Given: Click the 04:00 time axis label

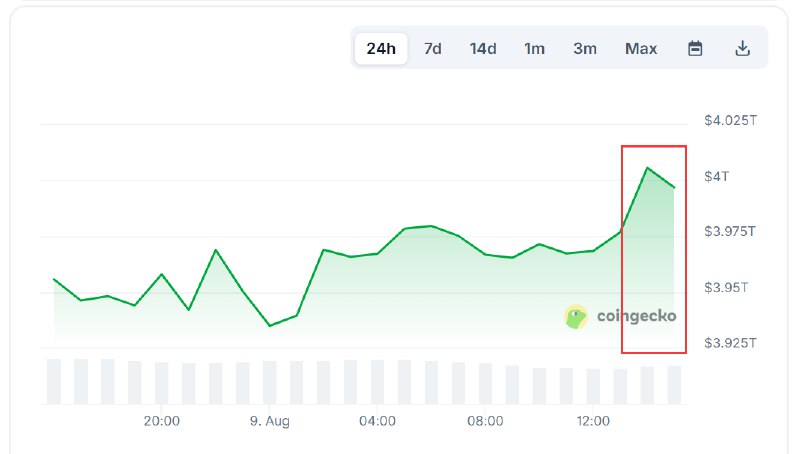Looking at the screenshot, I should point(377,421).
